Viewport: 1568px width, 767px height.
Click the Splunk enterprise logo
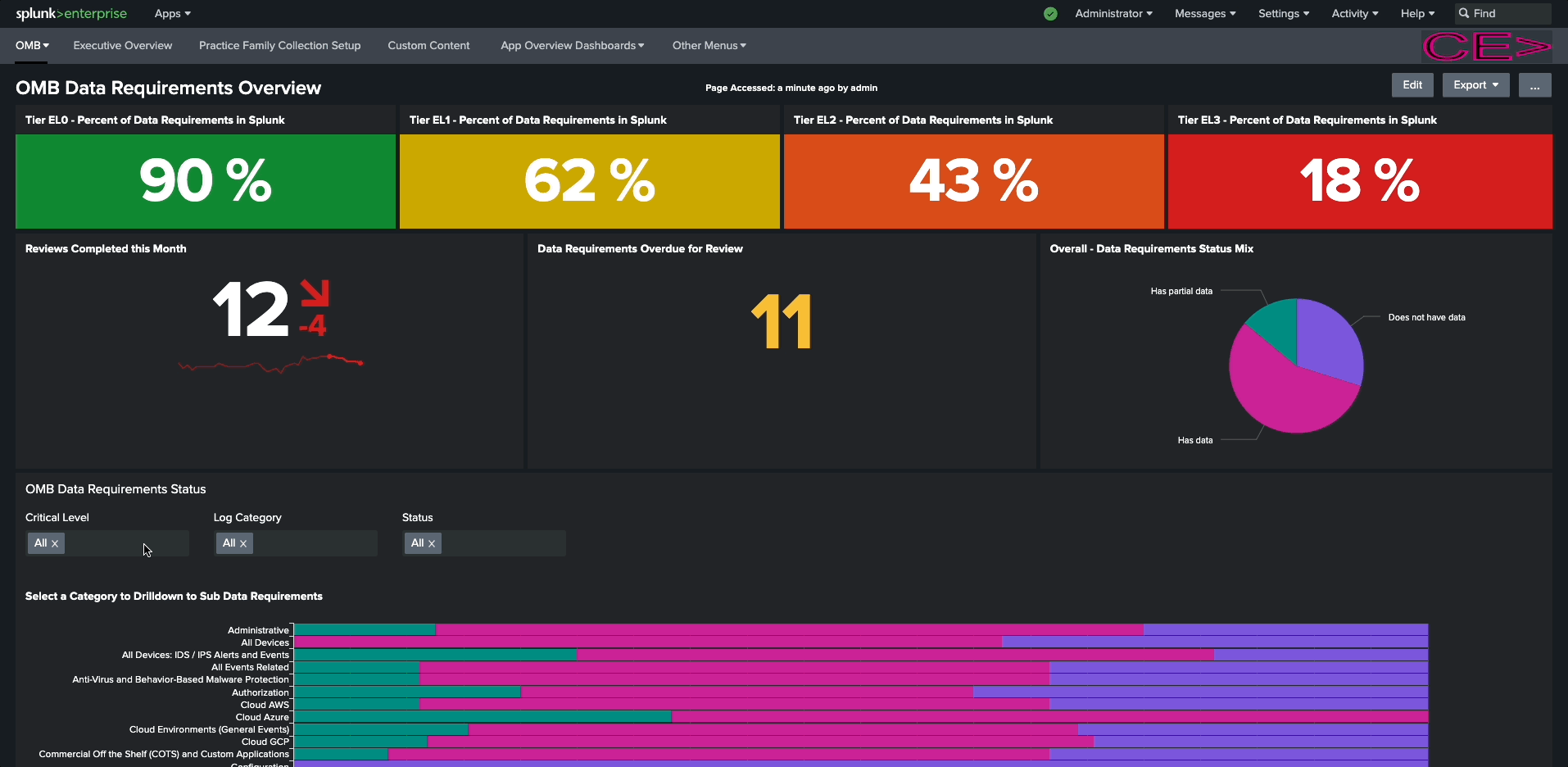(71, 14)
